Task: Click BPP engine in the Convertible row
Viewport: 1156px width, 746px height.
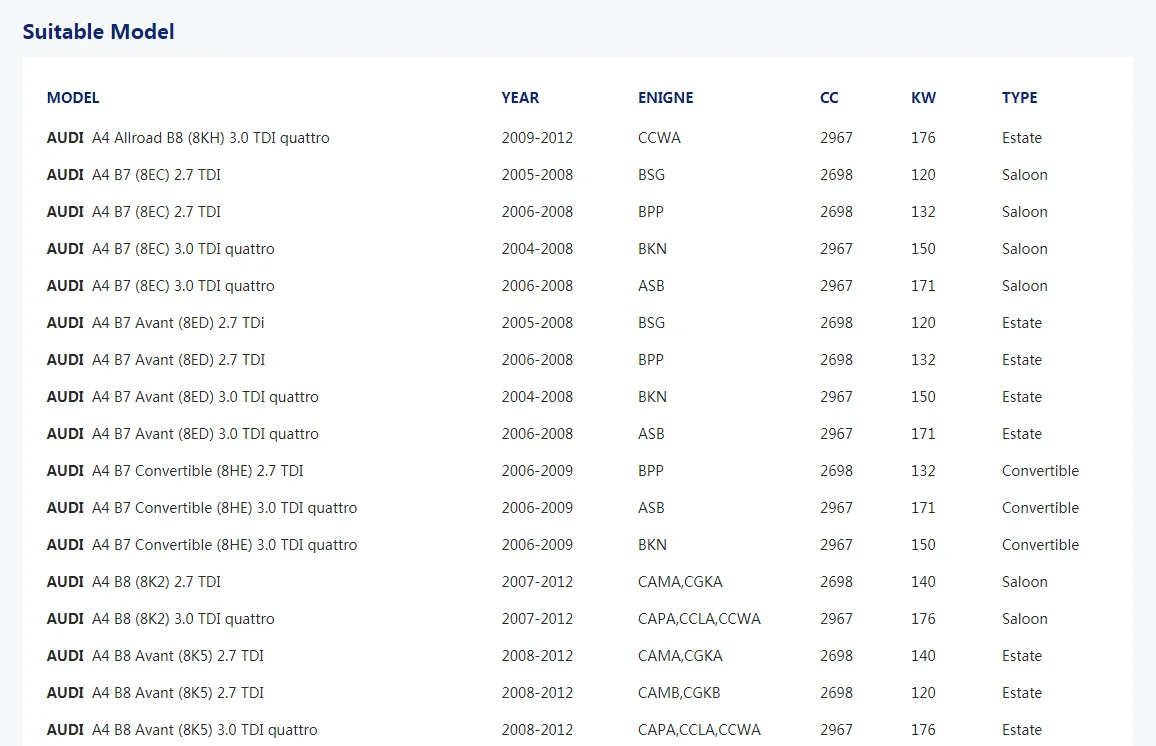Action: 651,470
